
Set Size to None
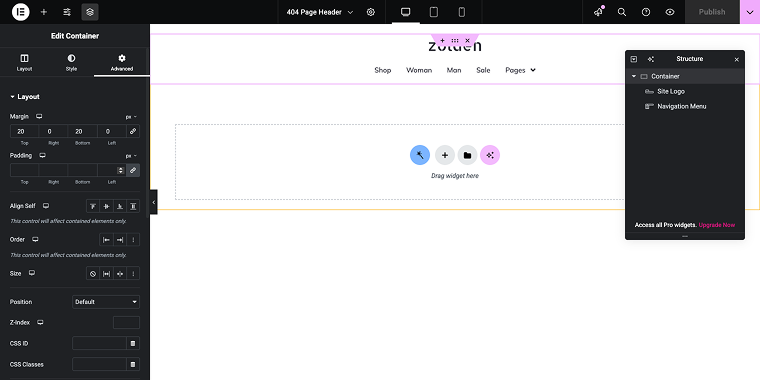[93, 273]
